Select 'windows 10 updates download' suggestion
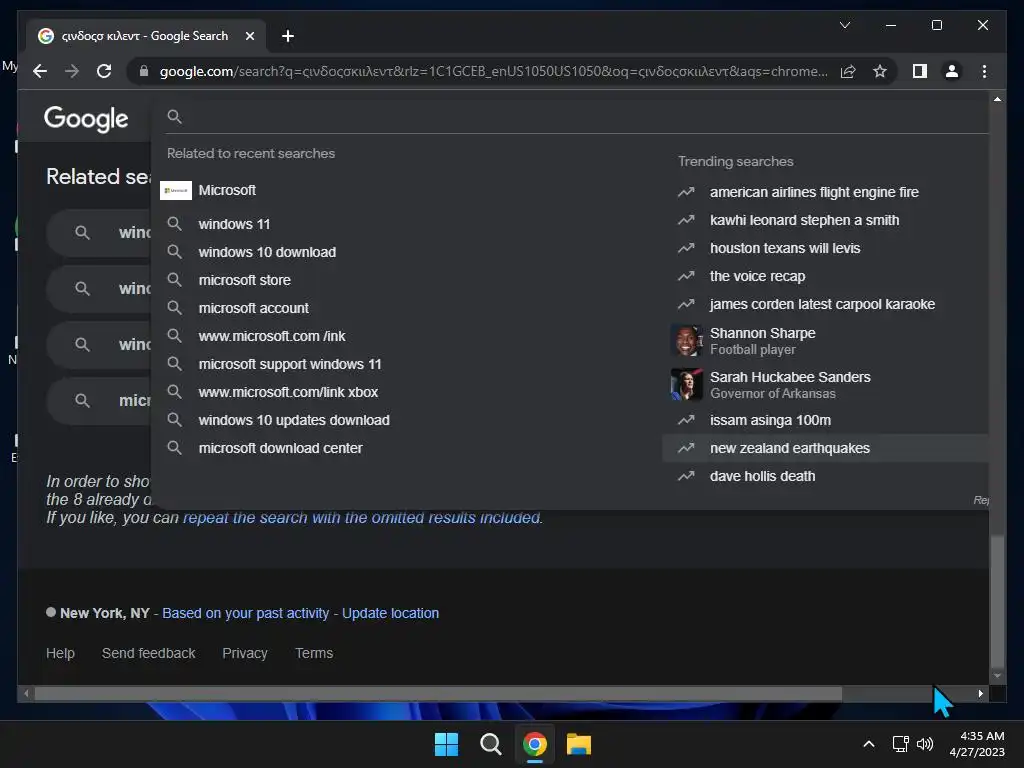Image resolution: width=1024 pixels, height=768 pixels. 405,421
